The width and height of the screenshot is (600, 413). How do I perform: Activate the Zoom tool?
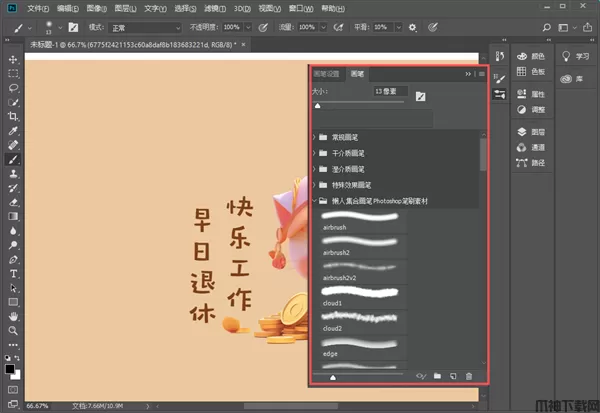tap(14, 329)
